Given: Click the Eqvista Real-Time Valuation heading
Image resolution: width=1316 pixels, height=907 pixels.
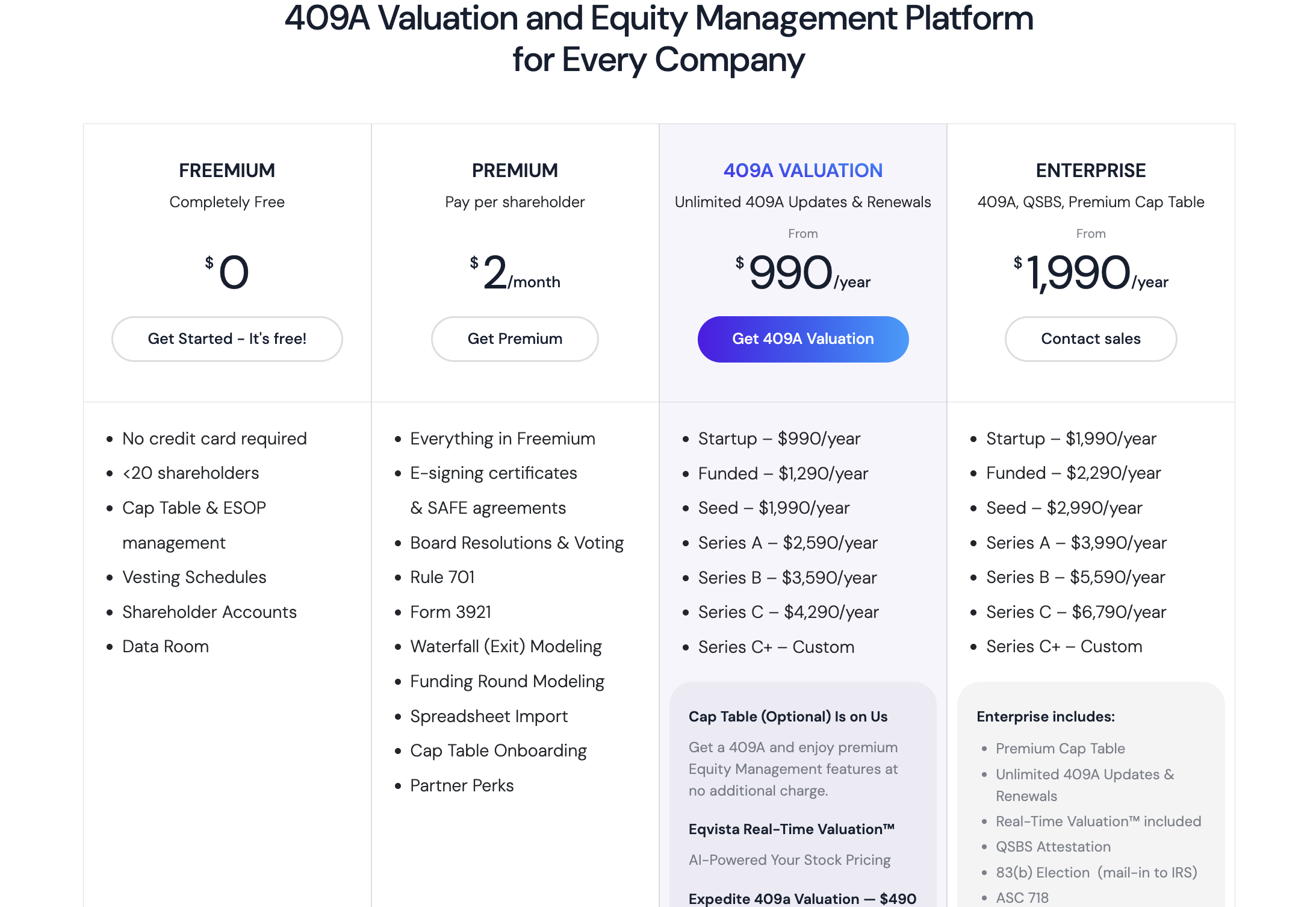Looking at the screenshot, I should tap(791, 829).
